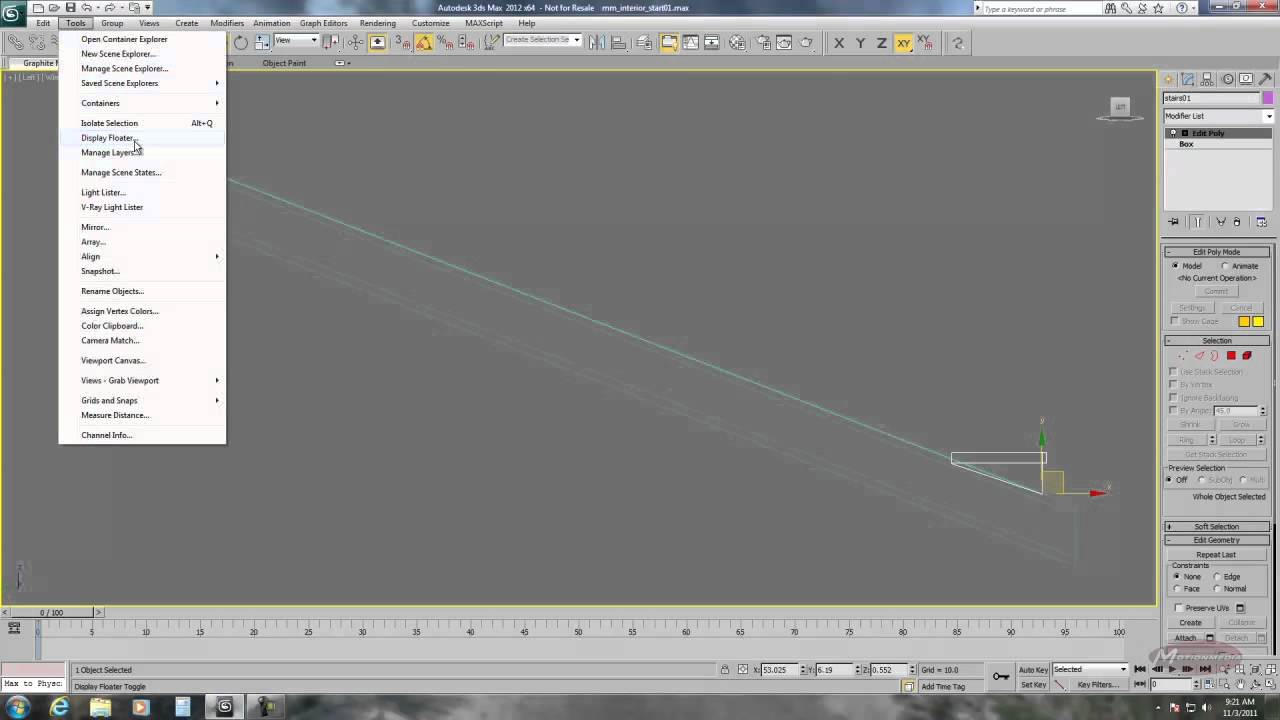Select the Edge constraint radio button
1280x720 pixels.
pyautogui.click(x=1217, y=577)
